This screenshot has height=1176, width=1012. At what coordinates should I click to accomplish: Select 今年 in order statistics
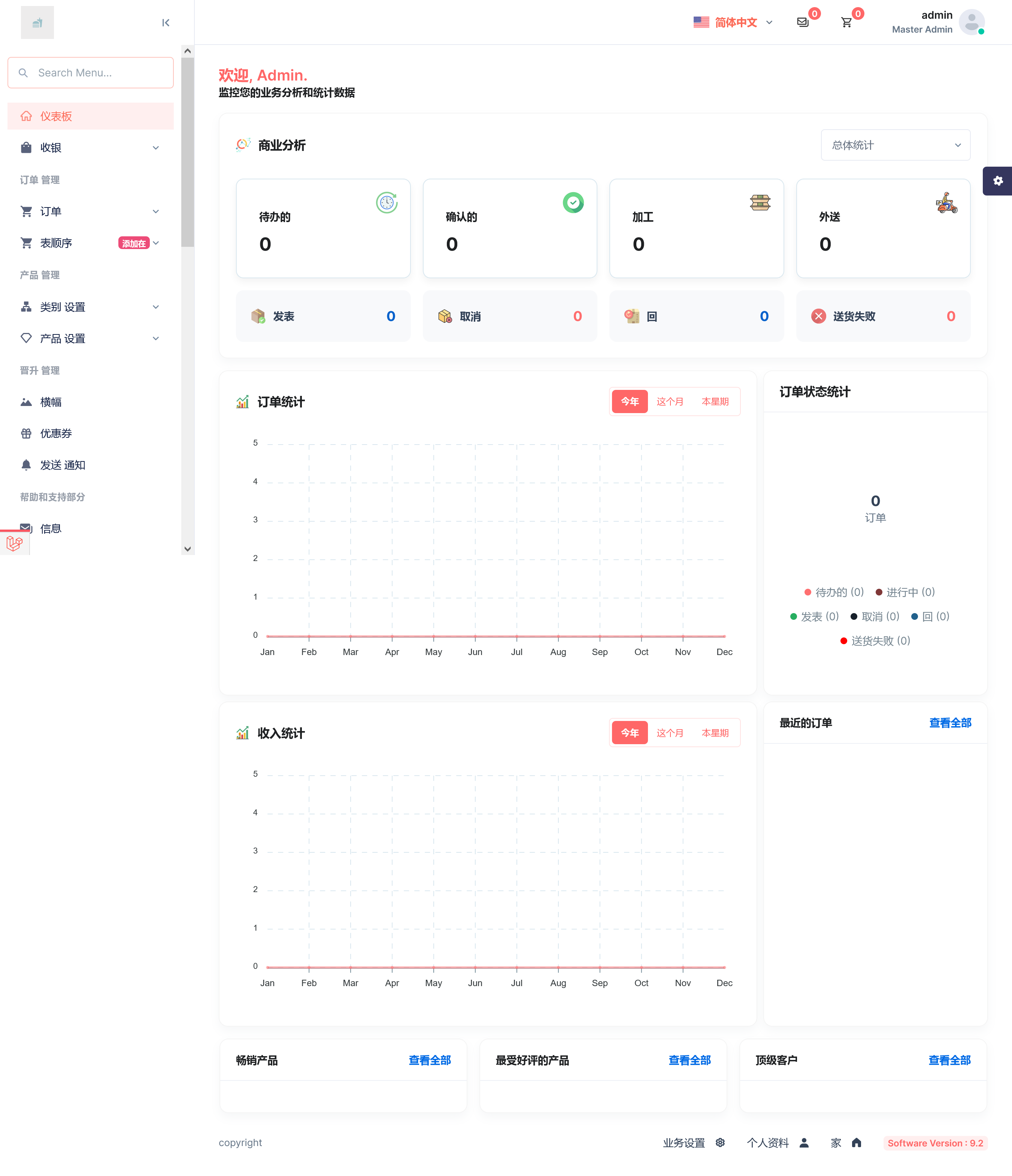pos(630,402)
